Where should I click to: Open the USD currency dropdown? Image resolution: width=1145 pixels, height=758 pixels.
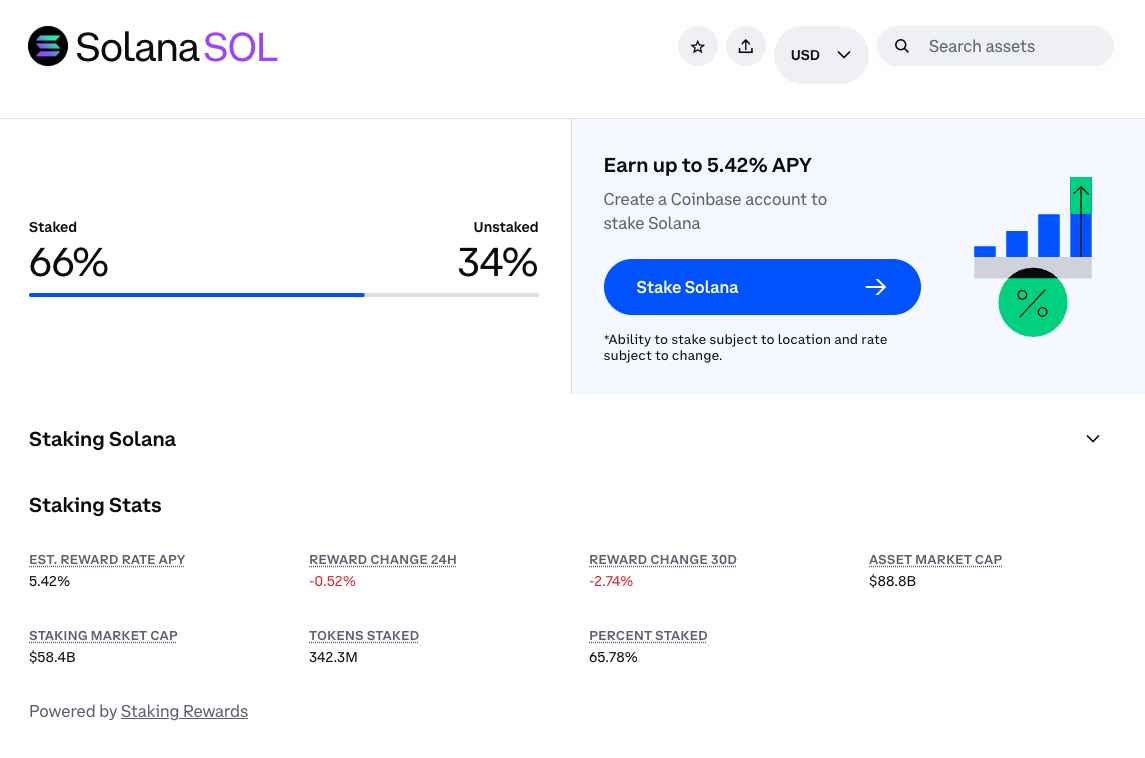(x=821, y=55)
